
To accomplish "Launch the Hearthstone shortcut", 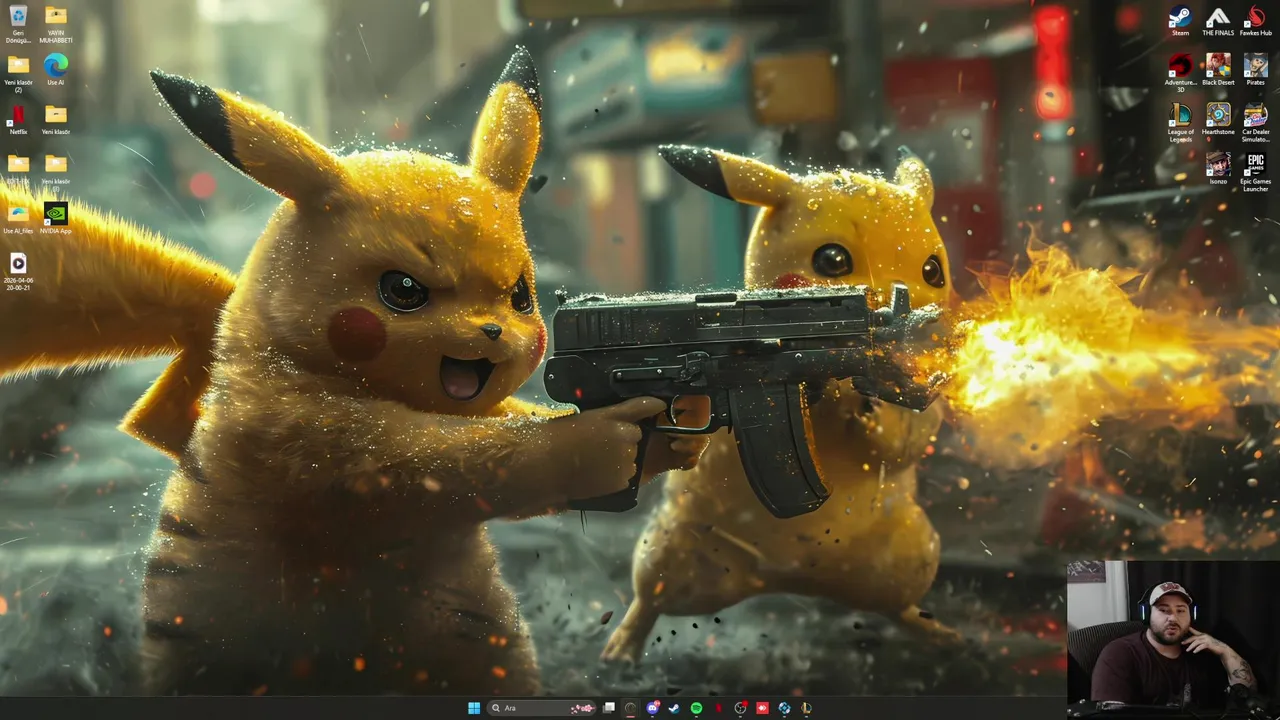I will pos(1218,119).
